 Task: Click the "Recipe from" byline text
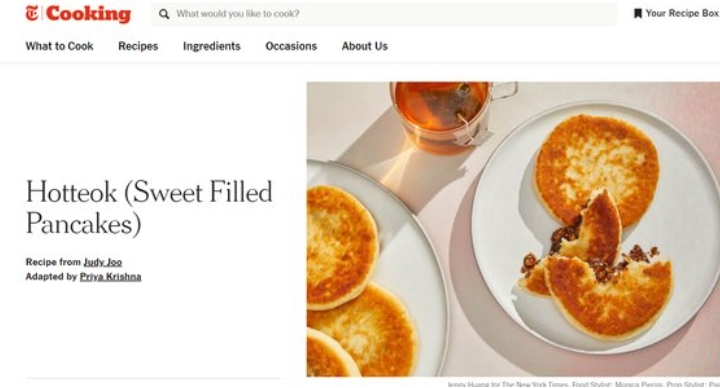coord(53,262)
